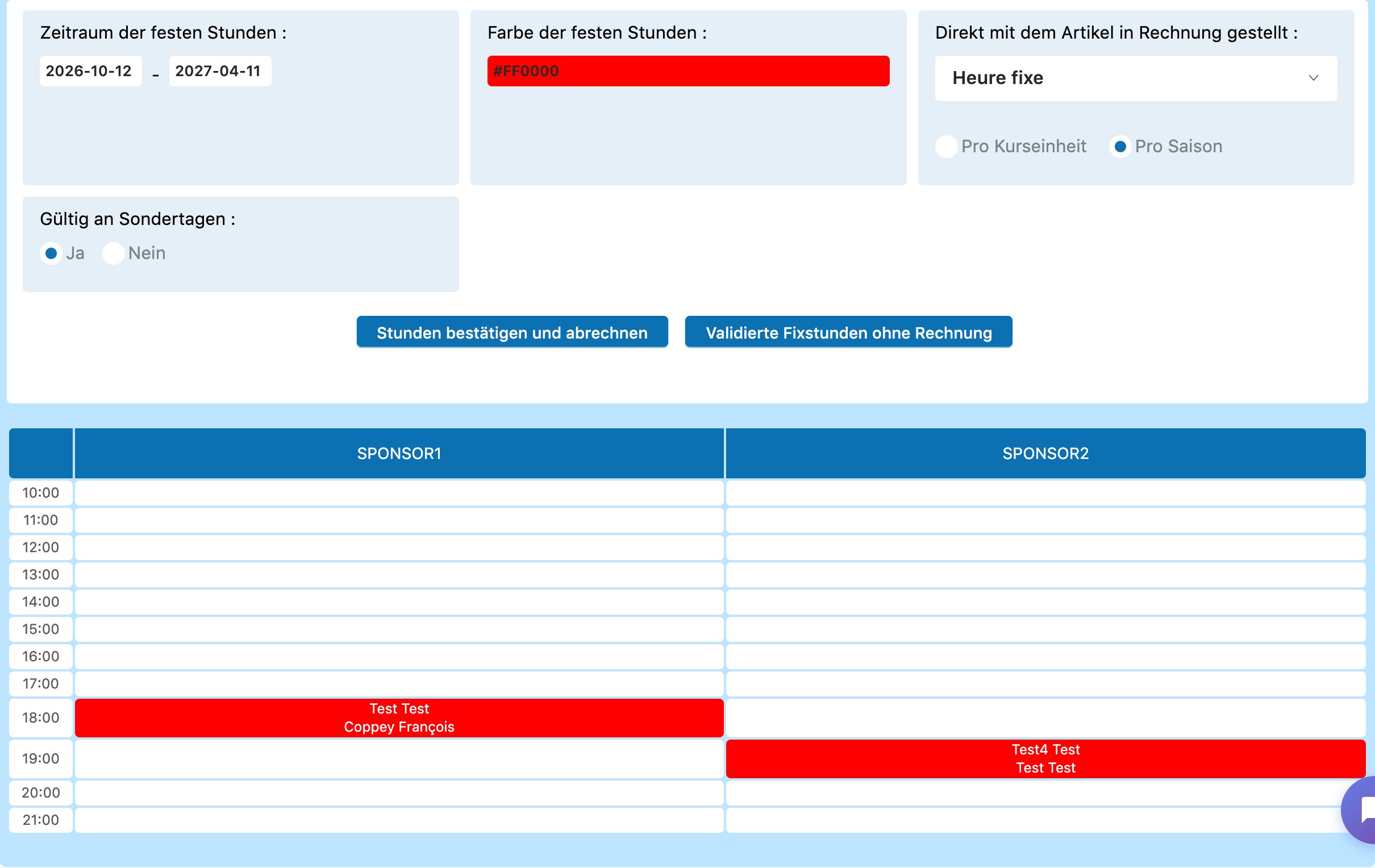Viewport: 1375px width, 868px height.
Task: Select the SPONSOR2 column header
Action: [1045, 453]
